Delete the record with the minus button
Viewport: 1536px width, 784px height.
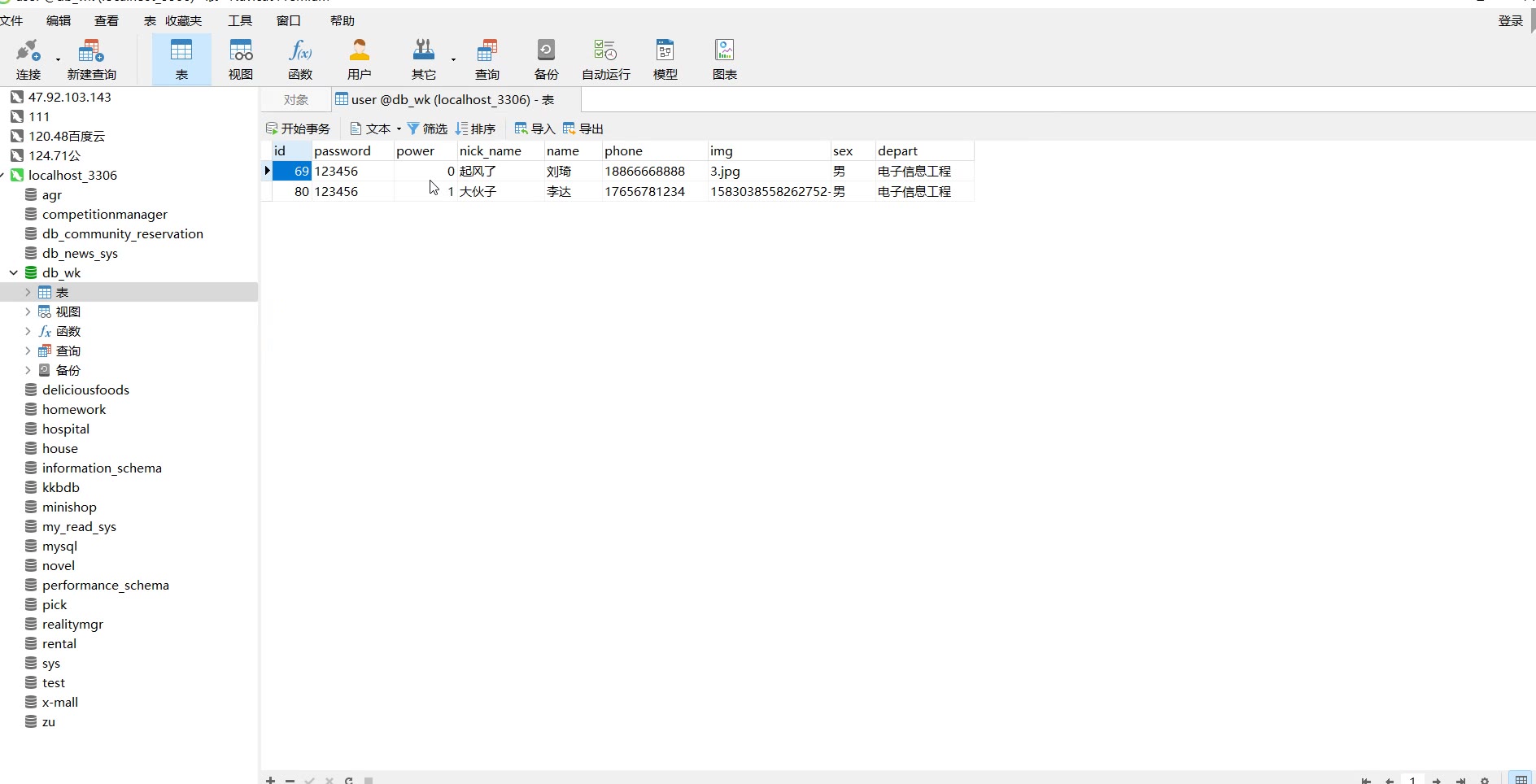pyautogui.click(x=290, y=780)
